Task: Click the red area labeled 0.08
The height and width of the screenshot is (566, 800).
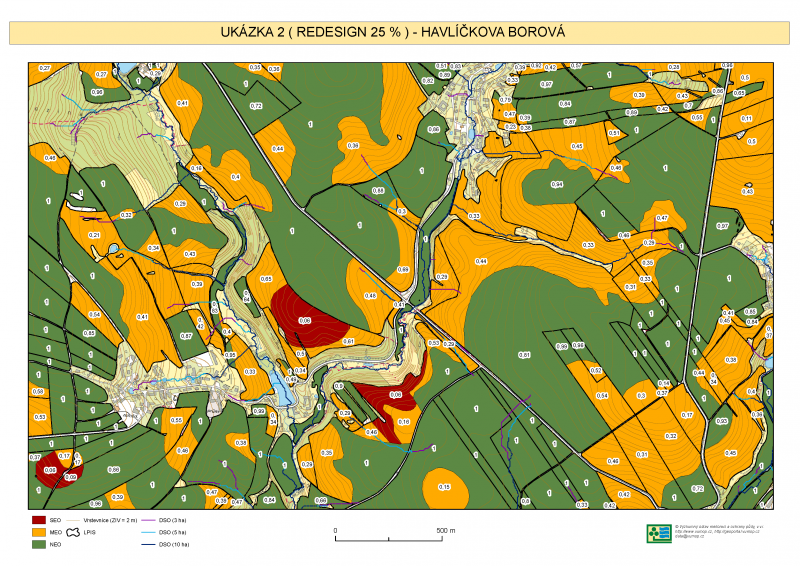Action: (x=395, y=396)
